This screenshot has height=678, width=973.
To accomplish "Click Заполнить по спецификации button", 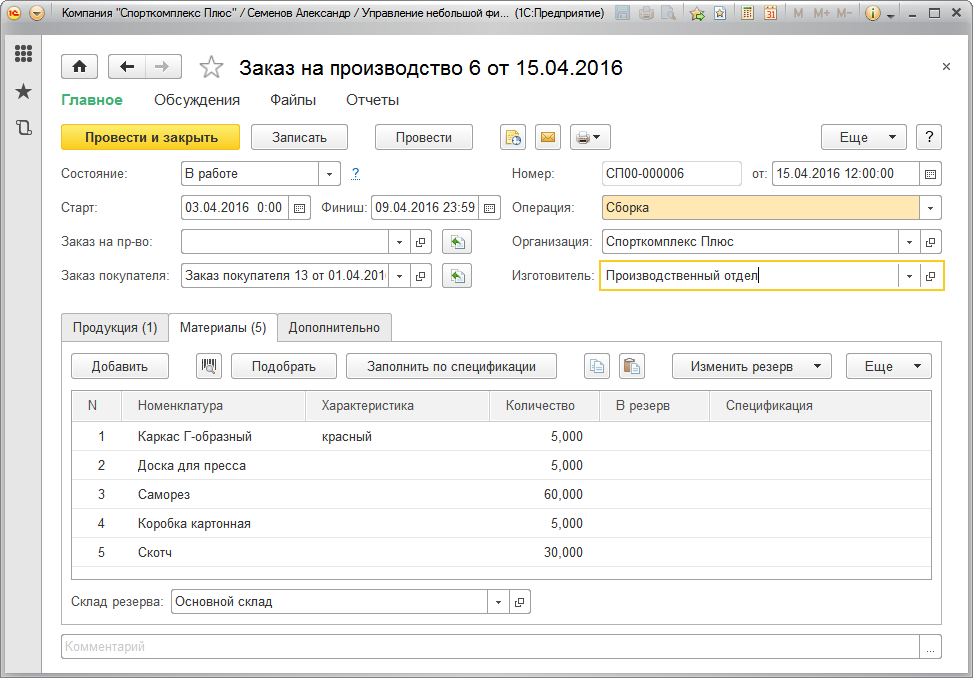I will click(x=450, y=366).
